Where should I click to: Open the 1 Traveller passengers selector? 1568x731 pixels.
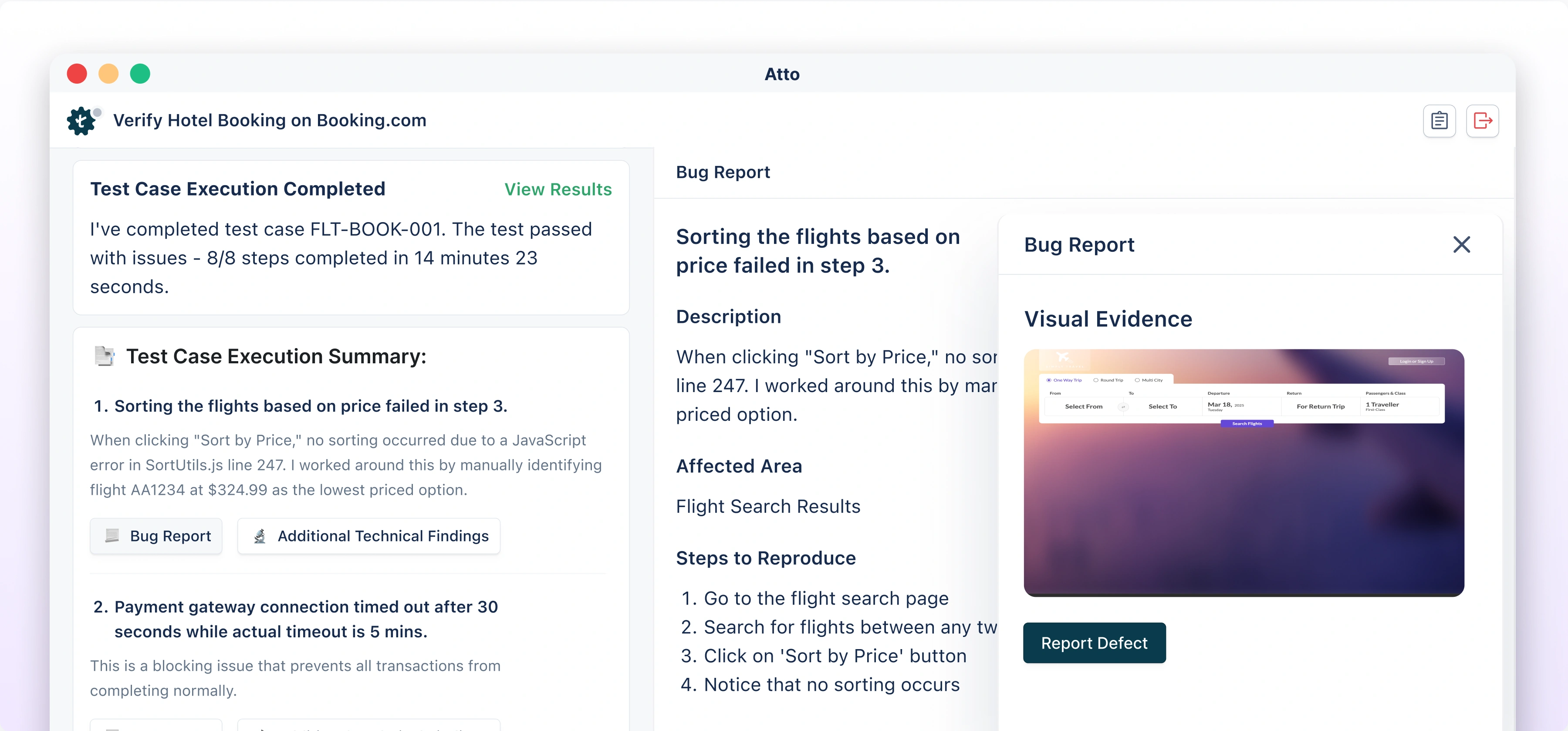click(x=1383, y=406)
